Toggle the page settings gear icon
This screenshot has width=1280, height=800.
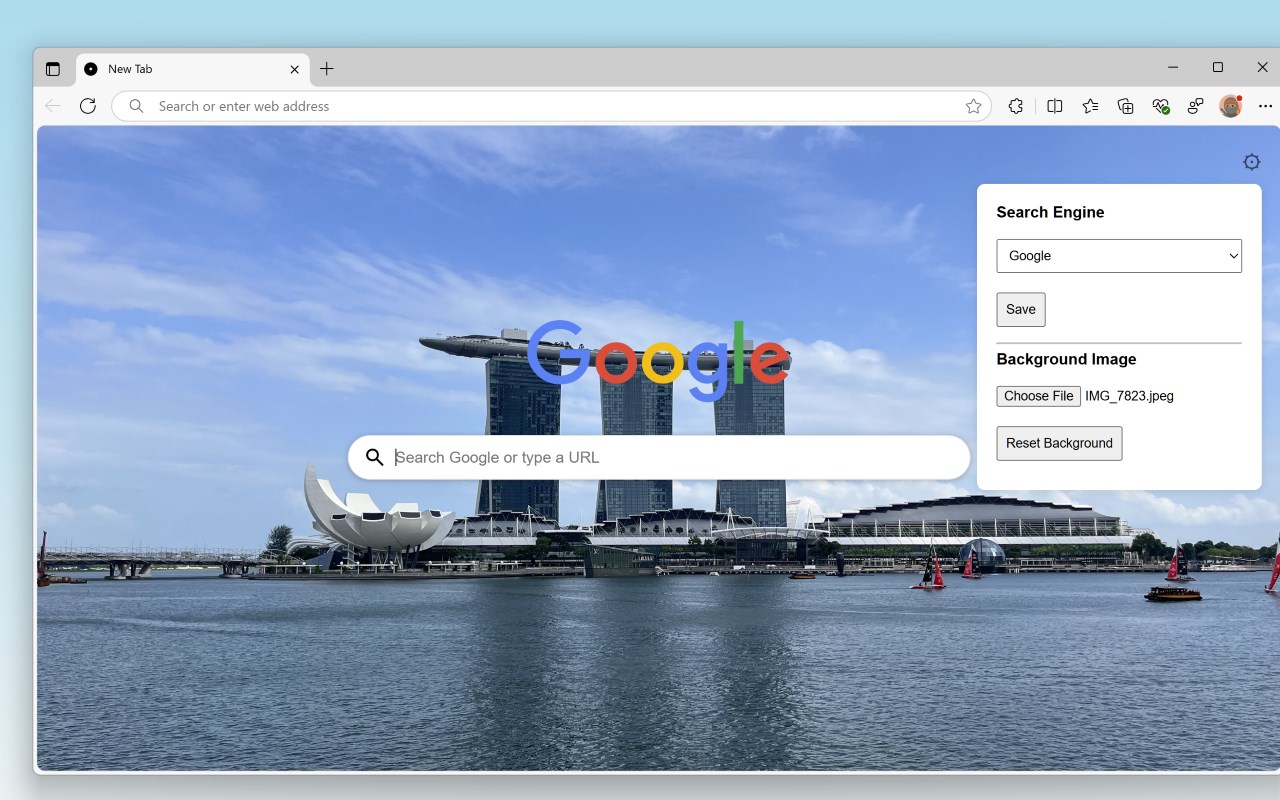click(x=1251, y=162)
